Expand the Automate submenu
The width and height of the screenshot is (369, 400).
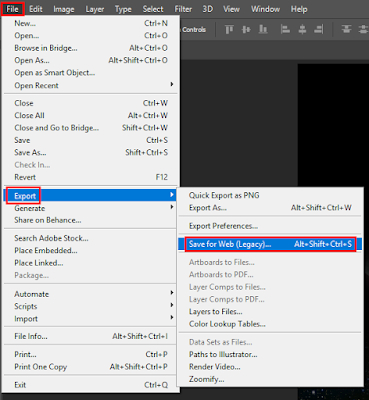(91, 294)
